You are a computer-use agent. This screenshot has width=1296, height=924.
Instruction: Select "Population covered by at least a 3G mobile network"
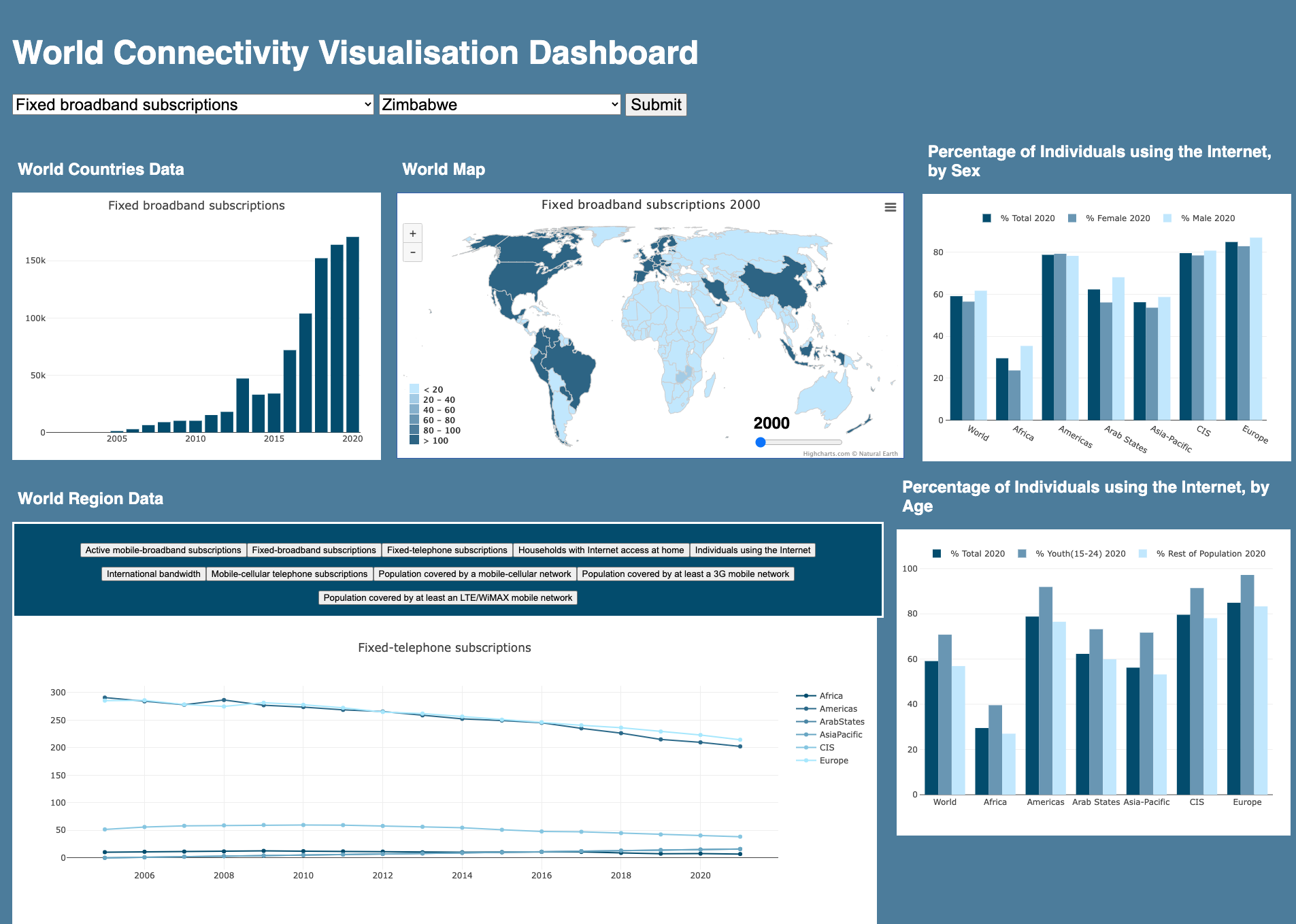(686, 574)
